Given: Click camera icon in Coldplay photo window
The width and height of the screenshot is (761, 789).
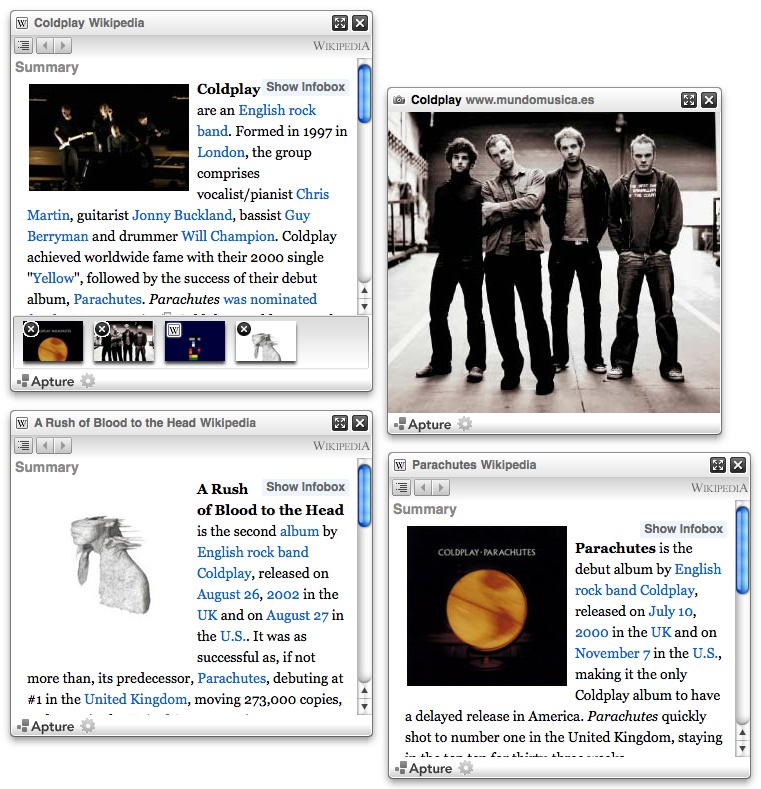Looking at the screenshot, I should point(399,100).
